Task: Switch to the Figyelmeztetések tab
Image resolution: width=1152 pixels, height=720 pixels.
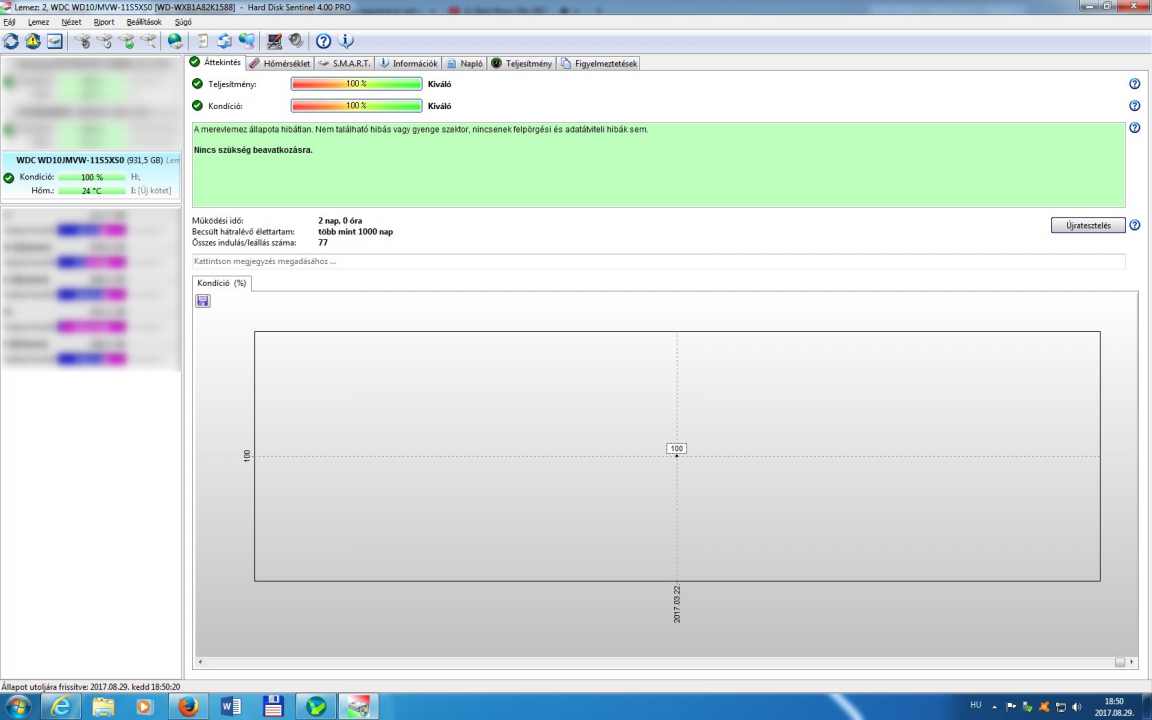Action: (x=598, y=63)
